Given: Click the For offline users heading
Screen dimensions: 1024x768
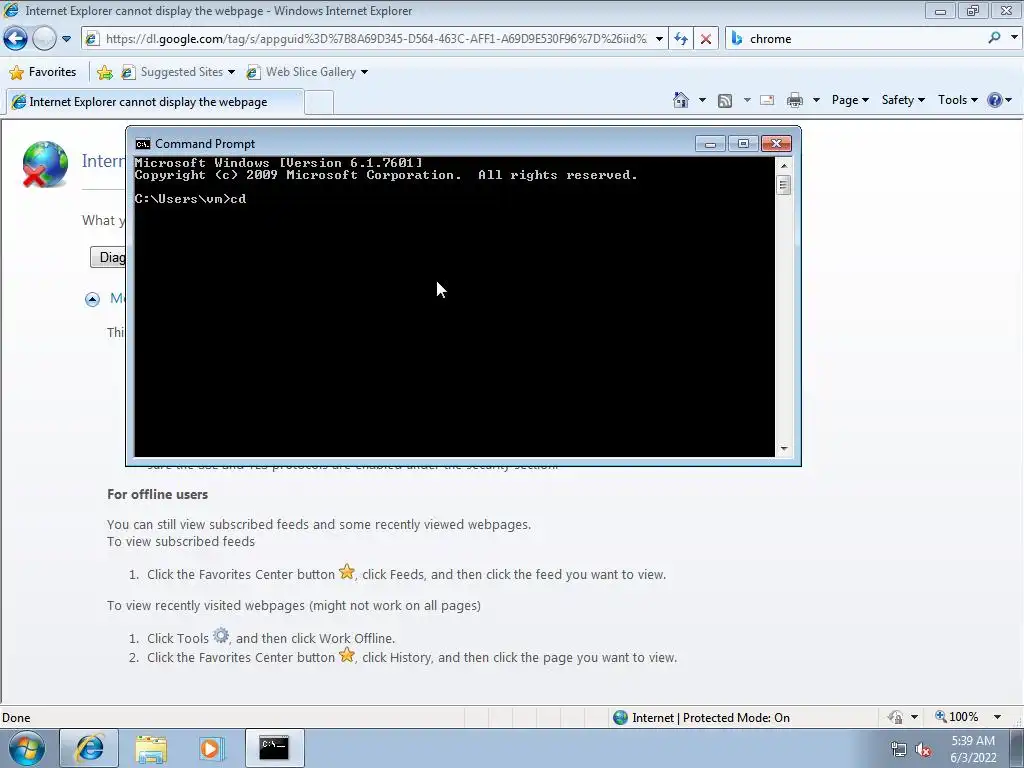Looking at the screenshot, I should (x=157, y=494).
